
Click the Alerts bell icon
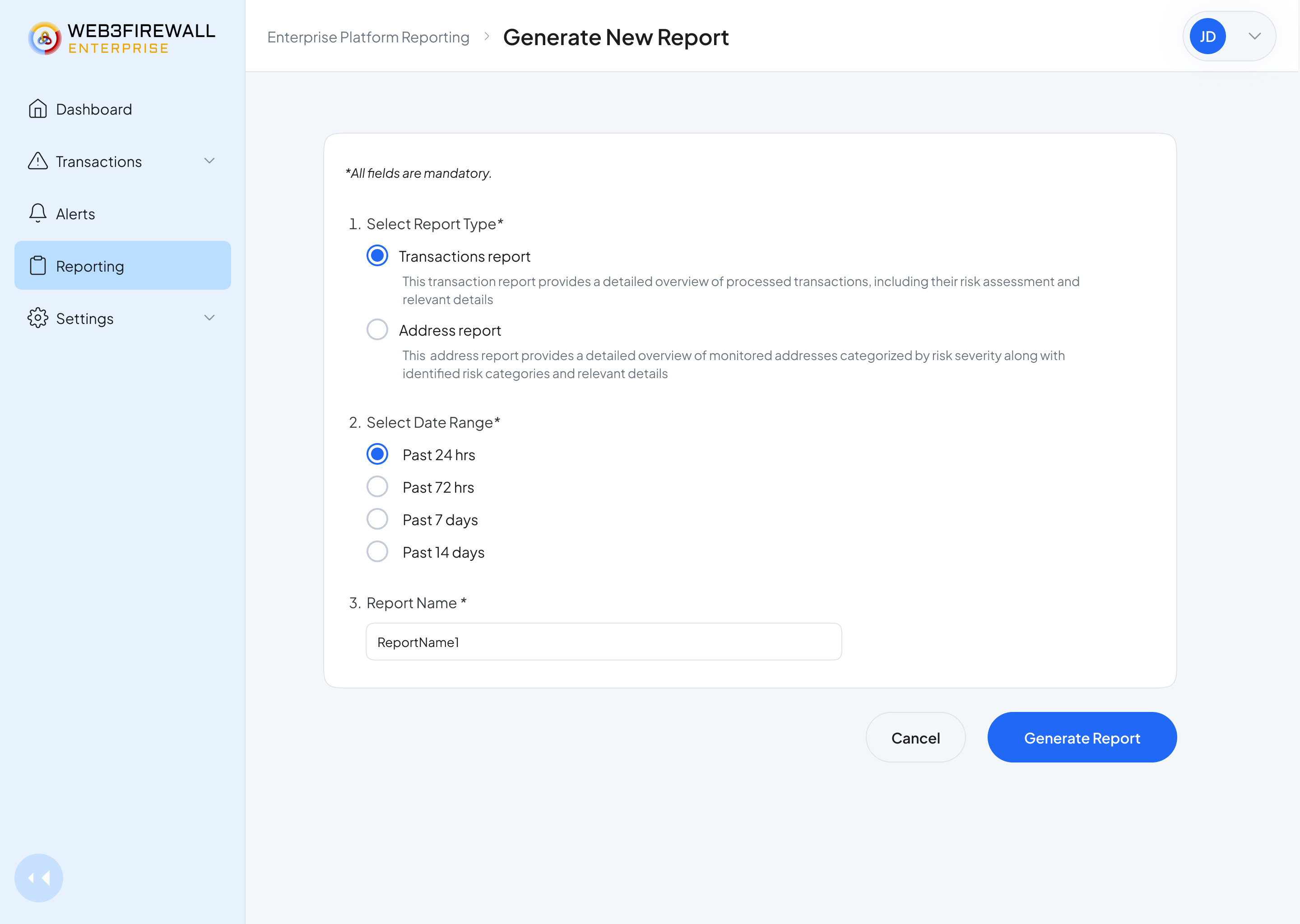pos(37,213)
